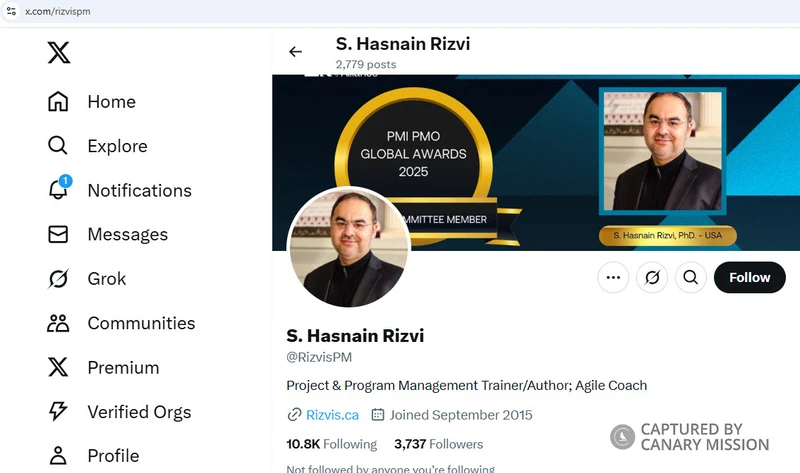Open the Premium X icon
The width and height of the screenshot is (800, 473).
click(x=58, y=367)
